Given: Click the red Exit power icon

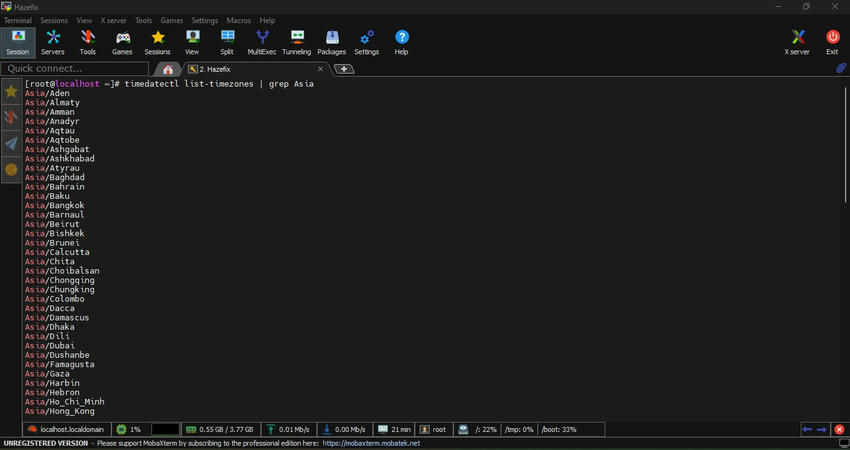Looking at the screenshot, I should click(832, 42).
